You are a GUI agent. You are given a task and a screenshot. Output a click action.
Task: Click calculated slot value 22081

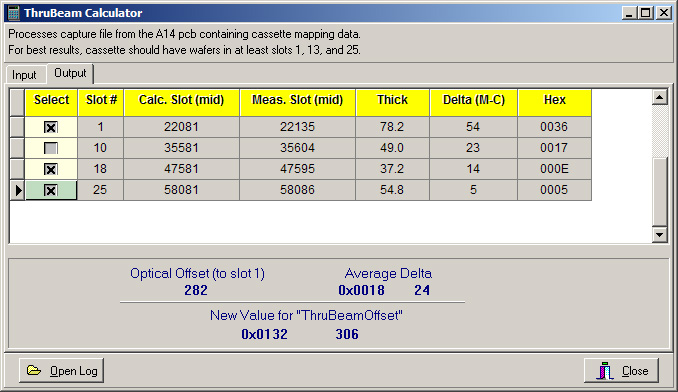tap(182, 127)
